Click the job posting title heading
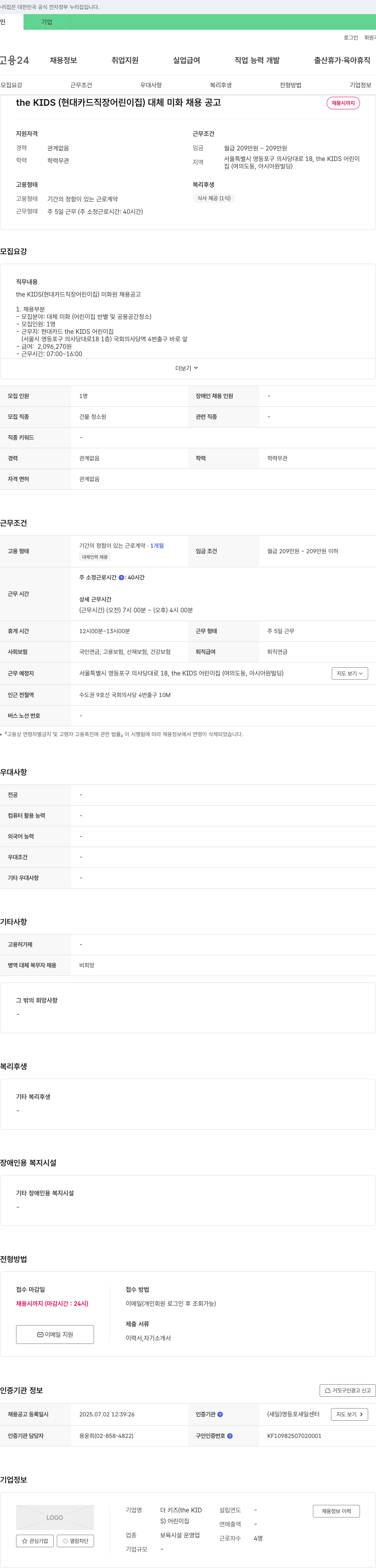Viewport: 376px width, 1568px height. [x=119, y=102]
